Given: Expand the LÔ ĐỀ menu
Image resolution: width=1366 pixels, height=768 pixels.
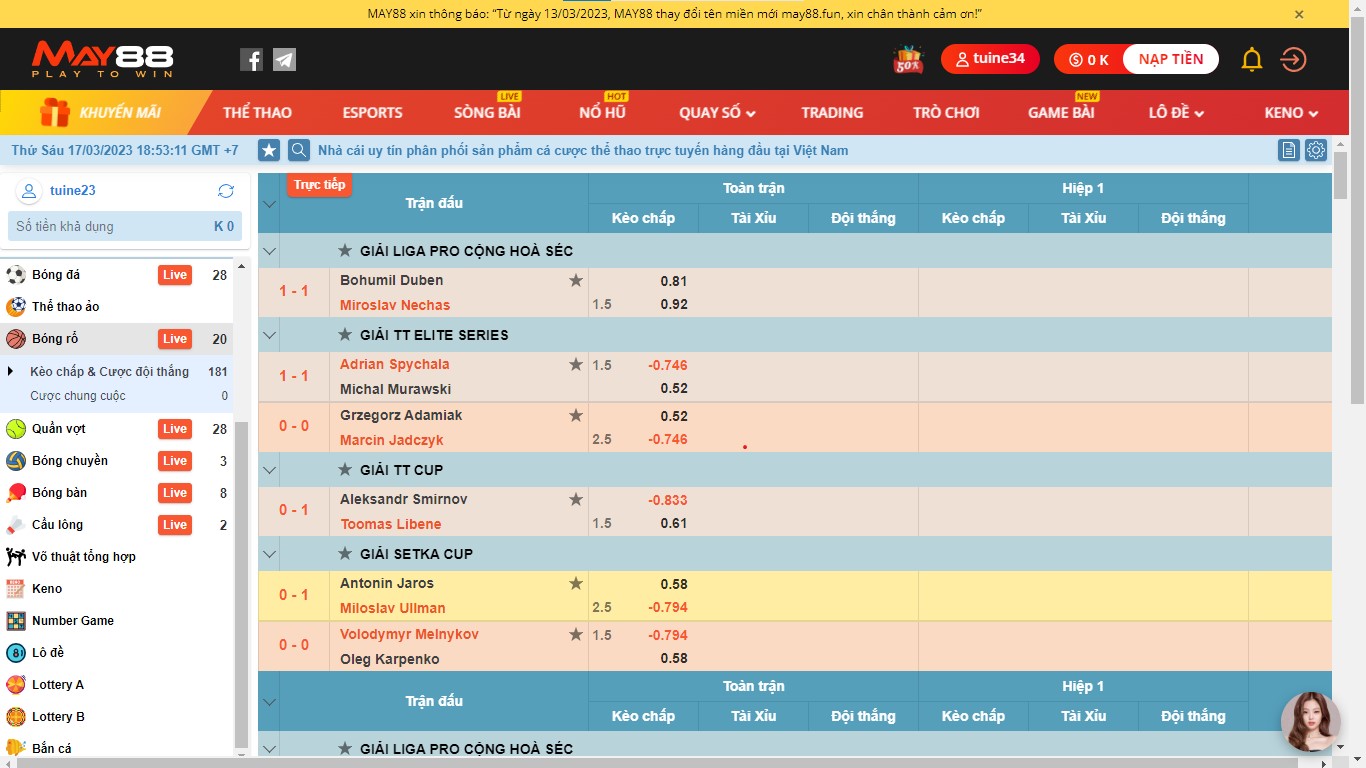Looking at the screenshot, I should tap(1176, 113).
